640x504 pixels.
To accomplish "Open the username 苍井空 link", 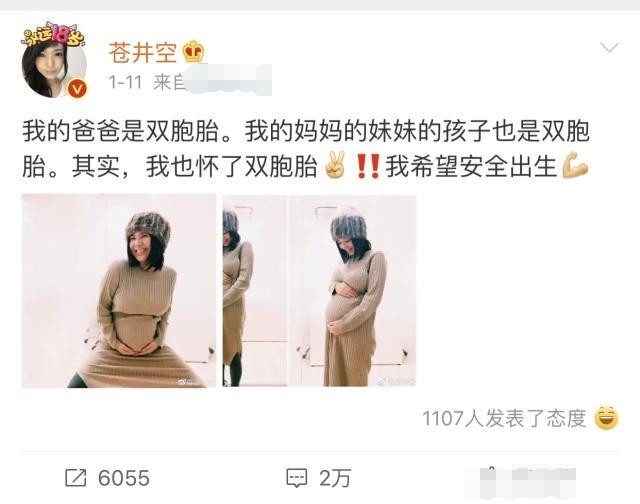I will (143, 53).
